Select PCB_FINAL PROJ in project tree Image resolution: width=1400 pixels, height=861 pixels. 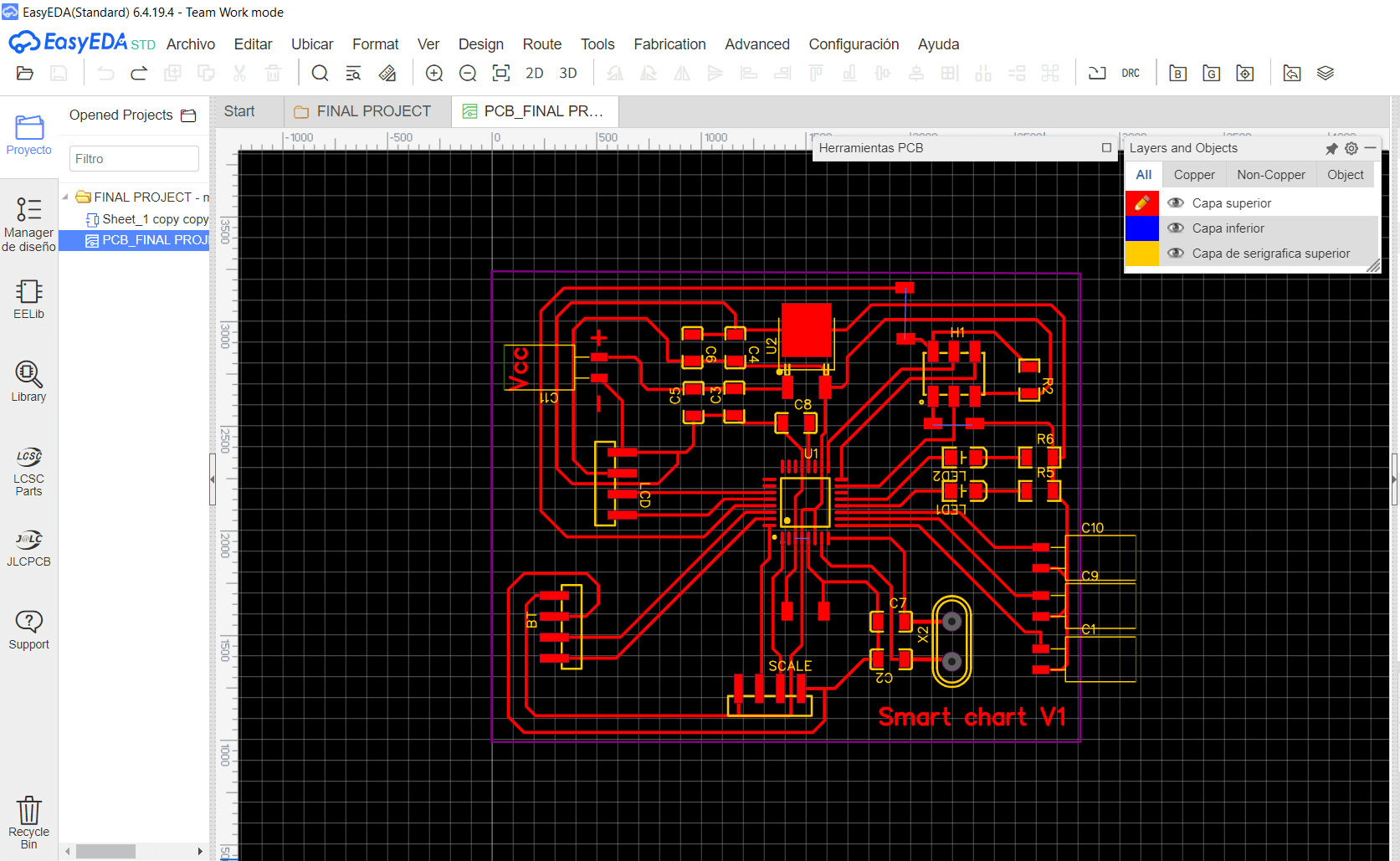click(134, 240)
